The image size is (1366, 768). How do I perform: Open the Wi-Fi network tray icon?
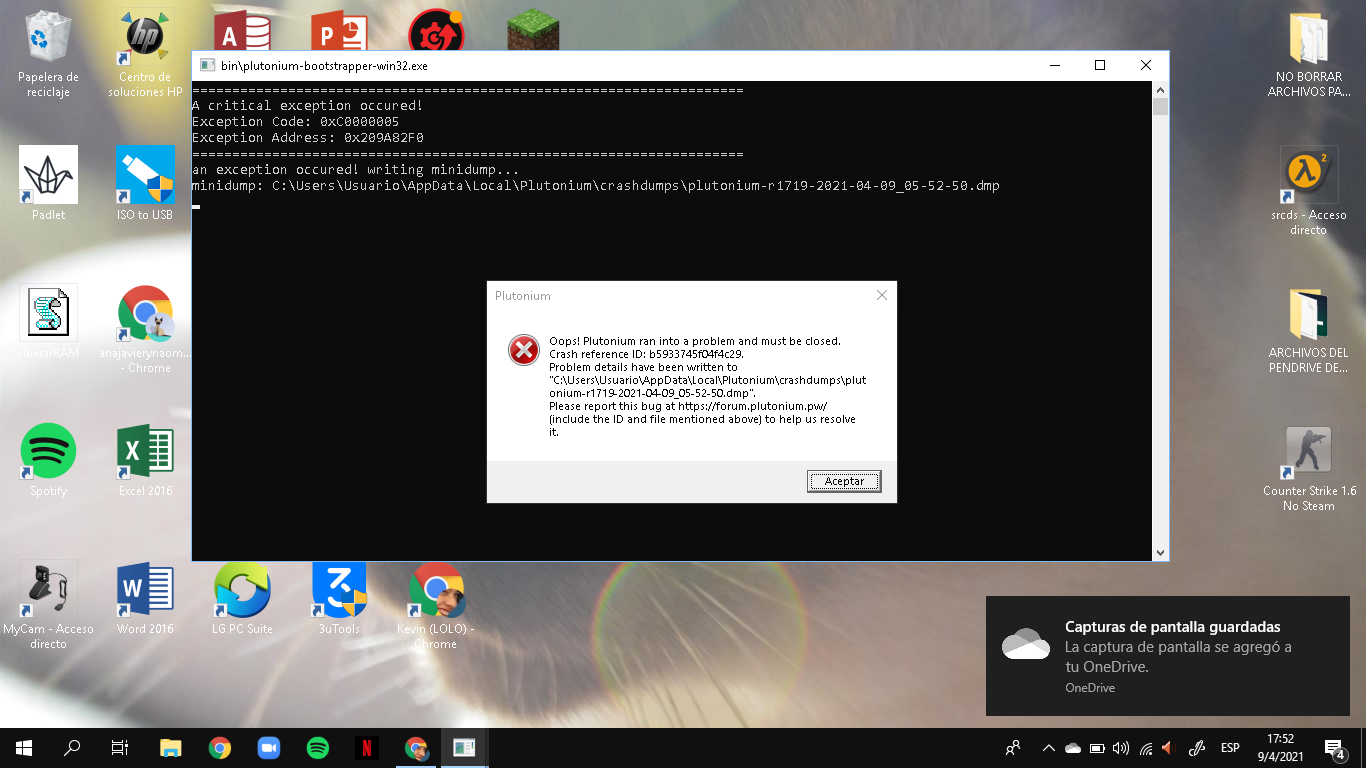(1146, 748)
